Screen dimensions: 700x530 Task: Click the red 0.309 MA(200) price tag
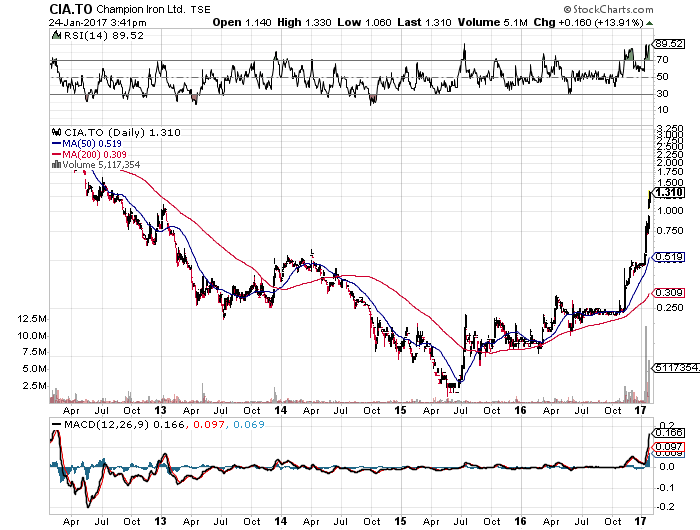click(x=669, y=293)
